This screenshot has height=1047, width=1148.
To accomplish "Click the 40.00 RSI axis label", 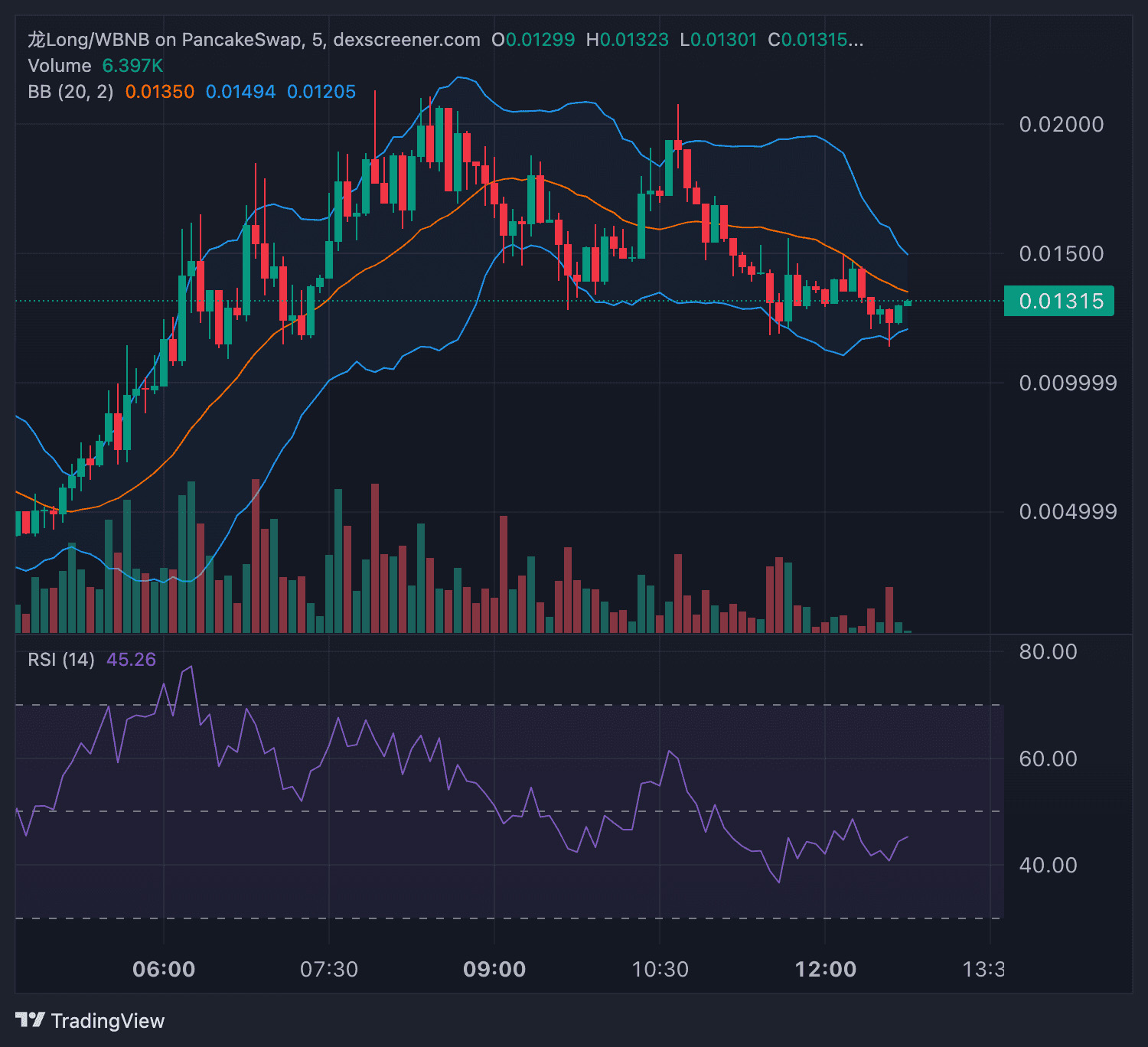I will [1048, 866].
